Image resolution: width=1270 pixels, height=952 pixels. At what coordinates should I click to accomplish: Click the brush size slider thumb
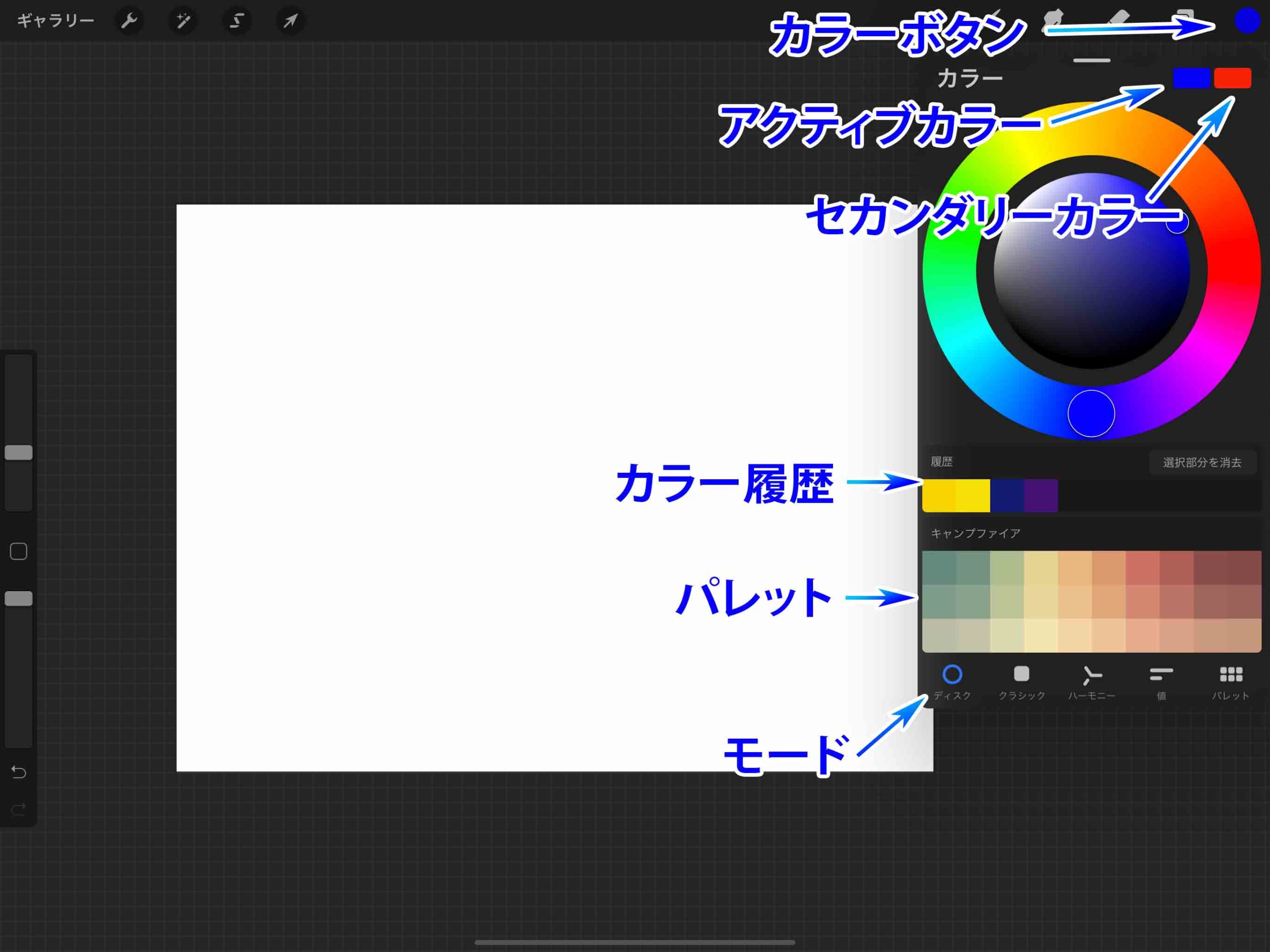point(18,452)
